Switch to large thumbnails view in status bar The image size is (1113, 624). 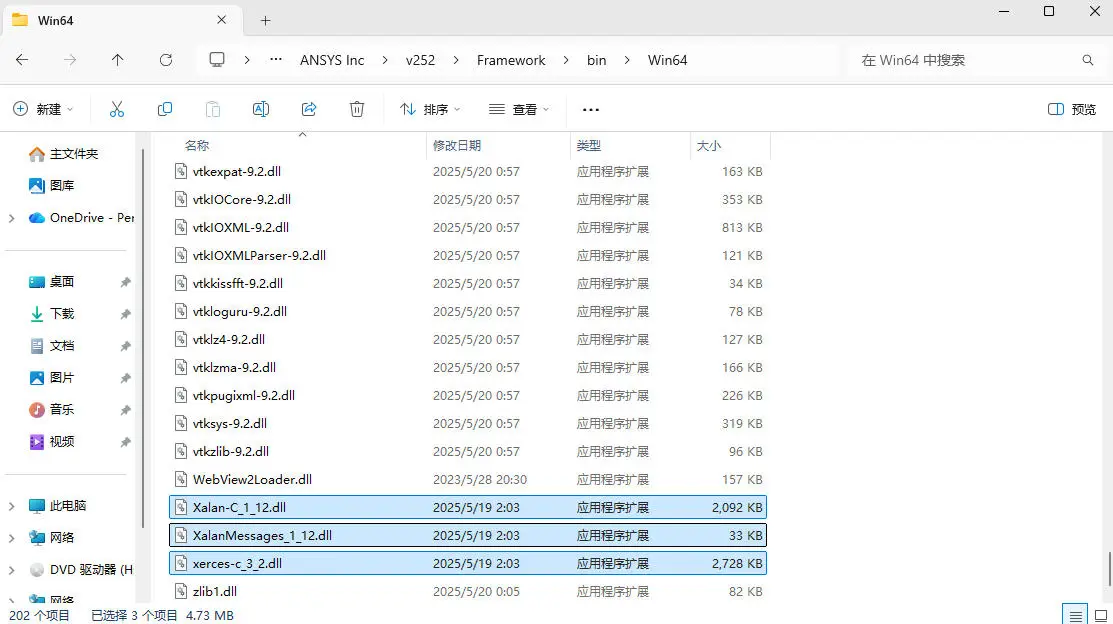click(x=1101, y=615)
